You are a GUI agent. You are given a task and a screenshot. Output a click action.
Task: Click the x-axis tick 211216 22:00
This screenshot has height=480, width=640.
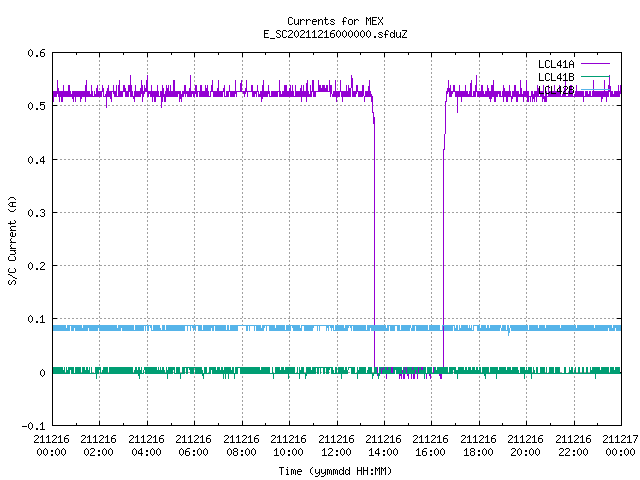(x=573, y=446)
